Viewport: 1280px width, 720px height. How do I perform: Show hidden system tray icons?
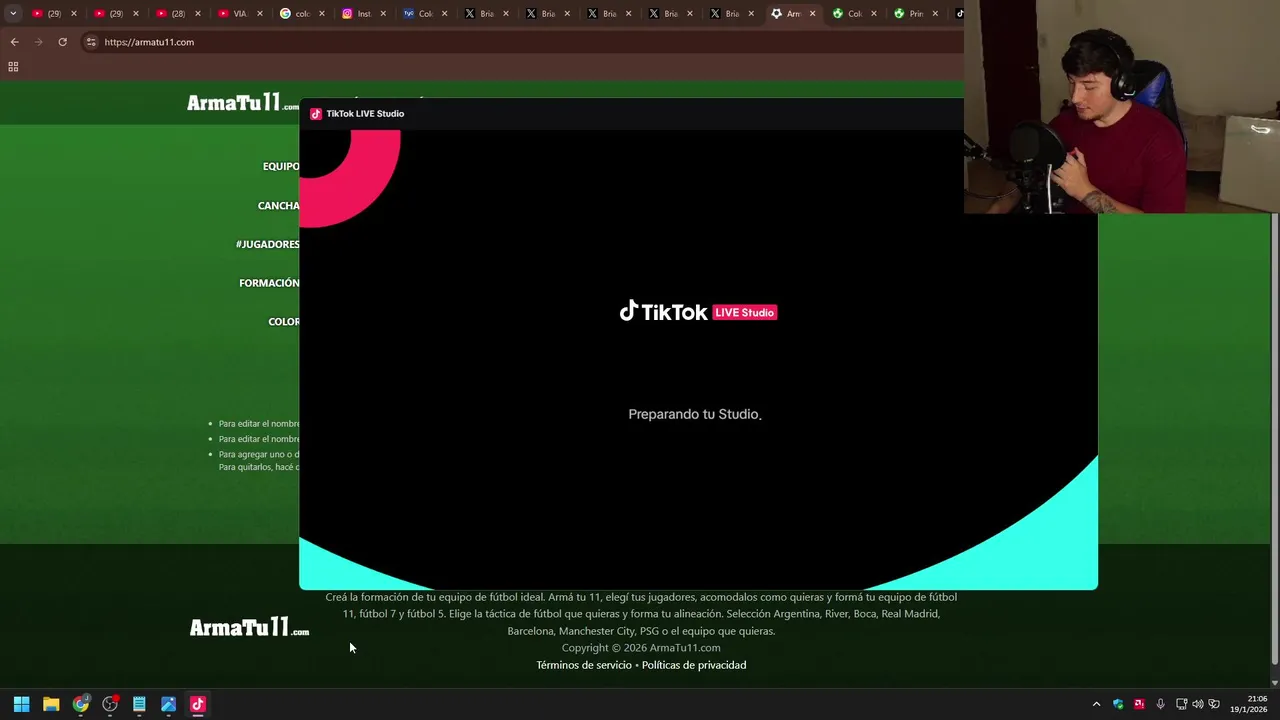[1096, 704]
